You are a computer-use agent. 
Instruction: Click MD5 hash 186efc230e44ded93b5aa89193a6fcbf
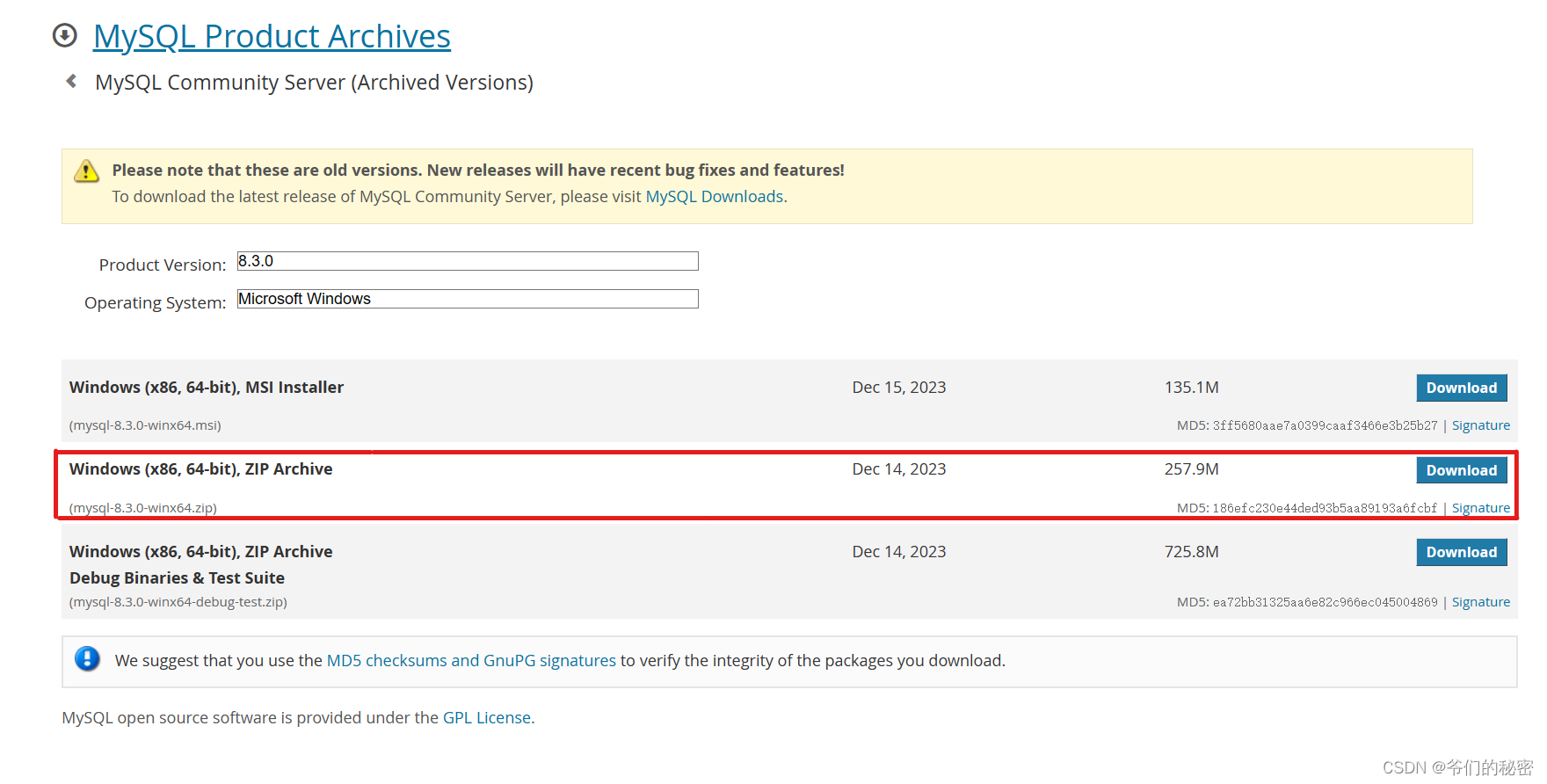click(x=1325, y=508)
